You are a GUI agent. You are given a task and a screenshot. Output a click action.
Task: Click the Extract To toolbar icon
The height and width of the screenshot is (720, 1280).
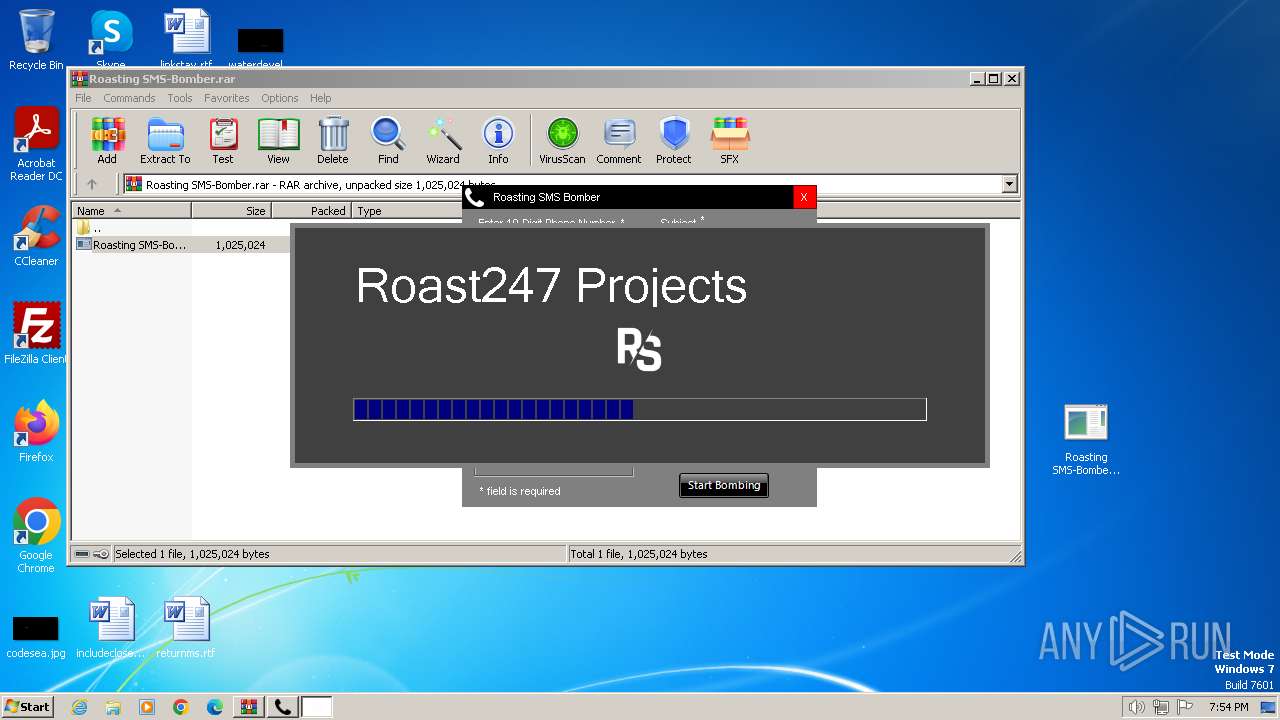[x=165, y=140]
